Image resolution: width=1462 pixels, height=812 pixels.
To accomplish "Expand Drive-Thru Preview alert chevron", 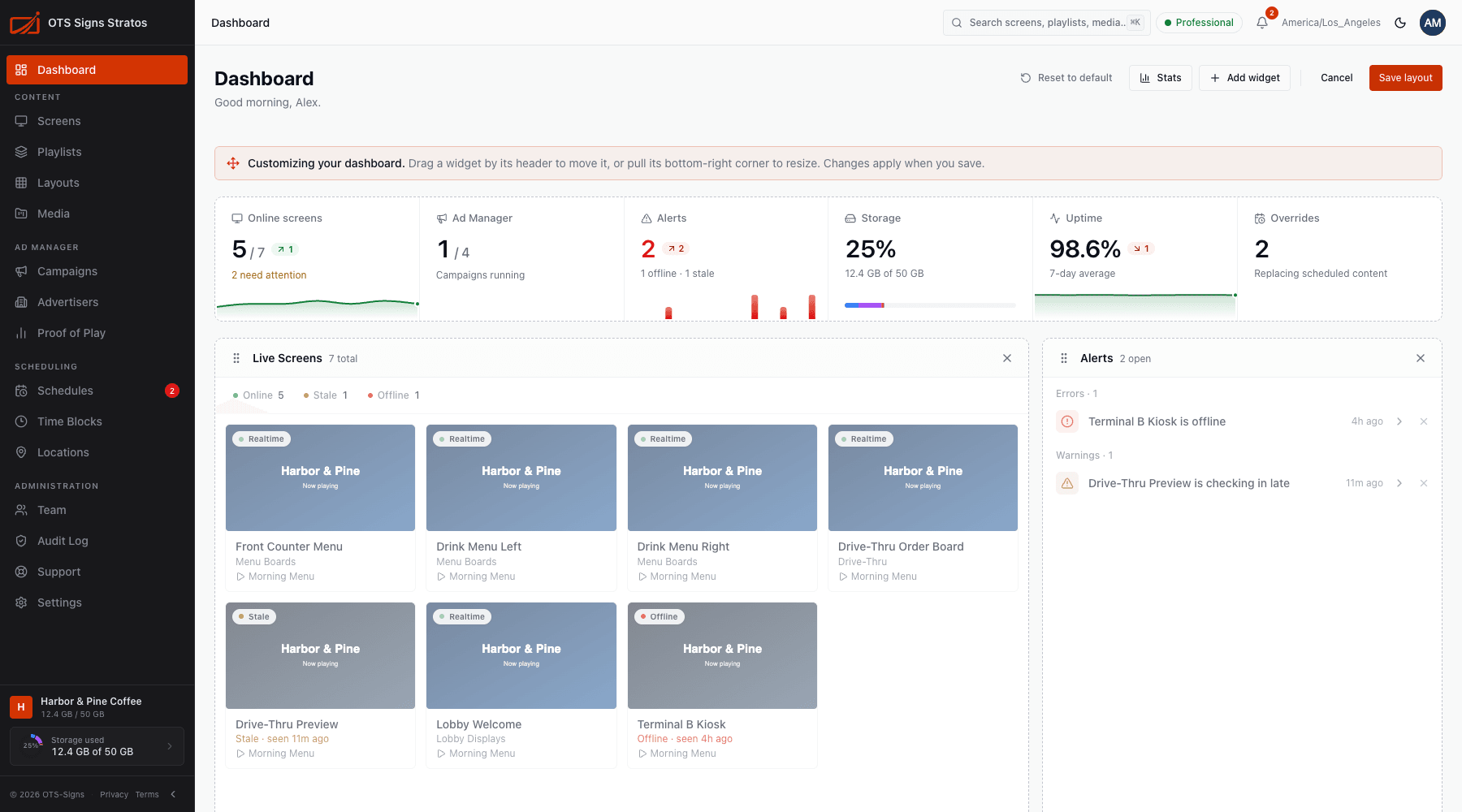I will click(1399, 483).
